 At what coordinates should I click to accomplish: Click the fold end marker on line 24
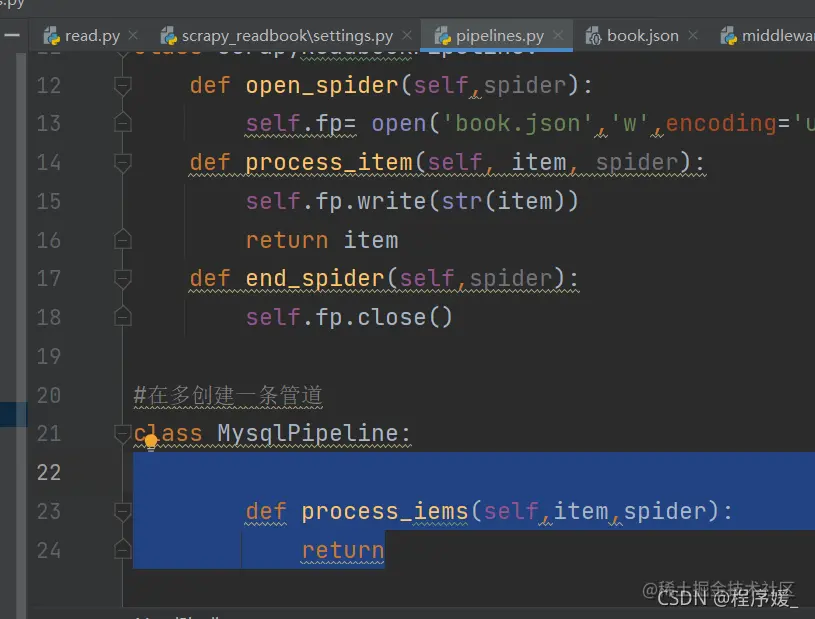pyautogui.click(x=123, y=549)
